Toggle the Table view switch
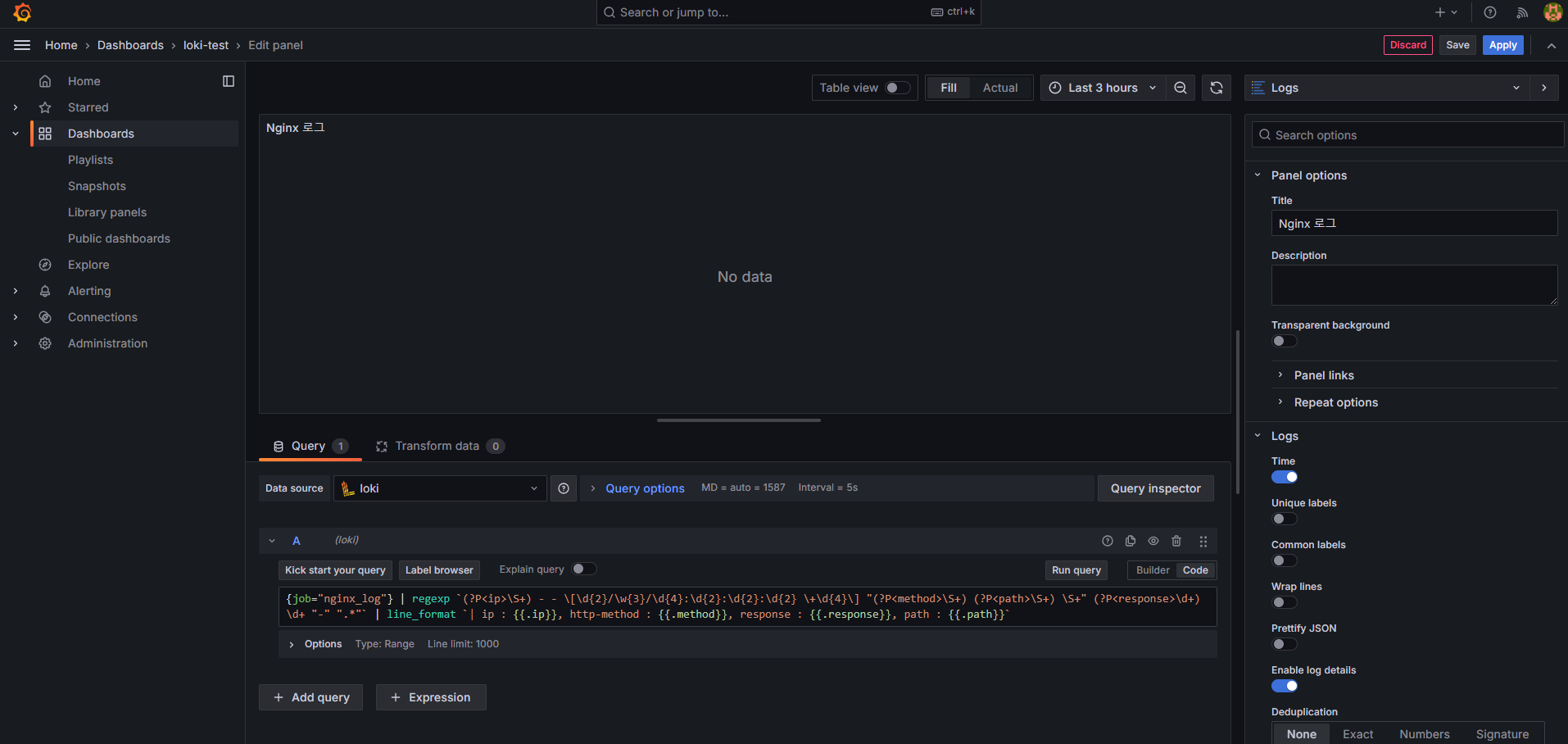Image resolution: width=1568 pixels, height=744 pixels. (898, 88)
